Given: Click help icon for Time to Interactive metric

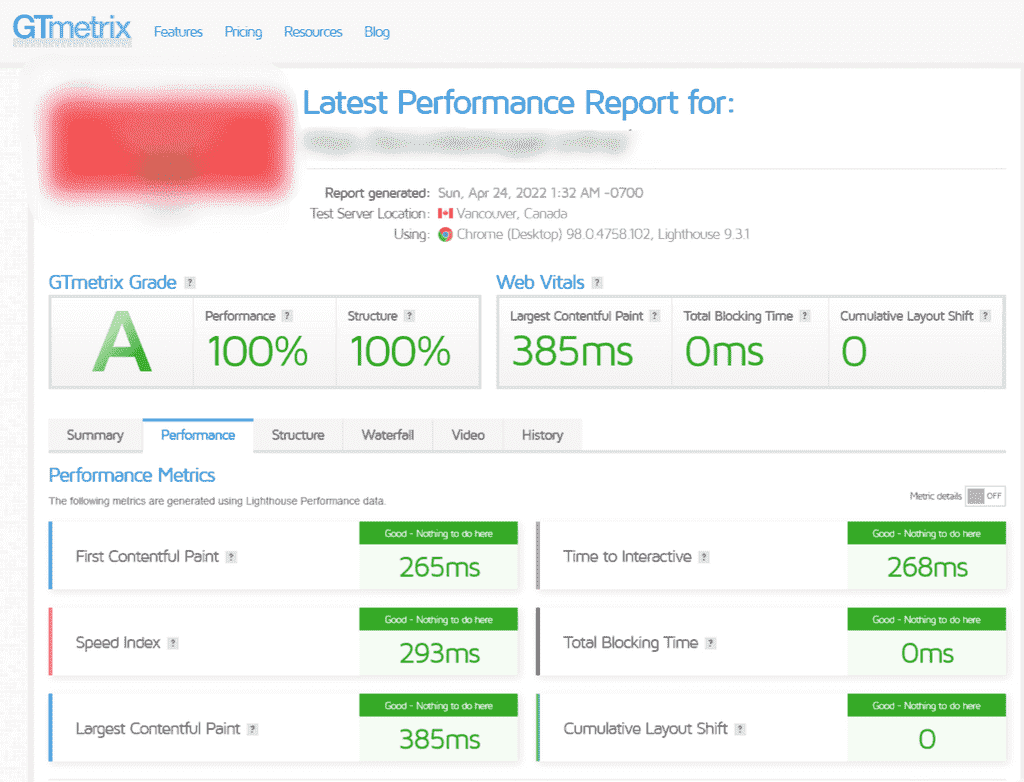Looking at the screenshot, I should [x=704, y=557].
